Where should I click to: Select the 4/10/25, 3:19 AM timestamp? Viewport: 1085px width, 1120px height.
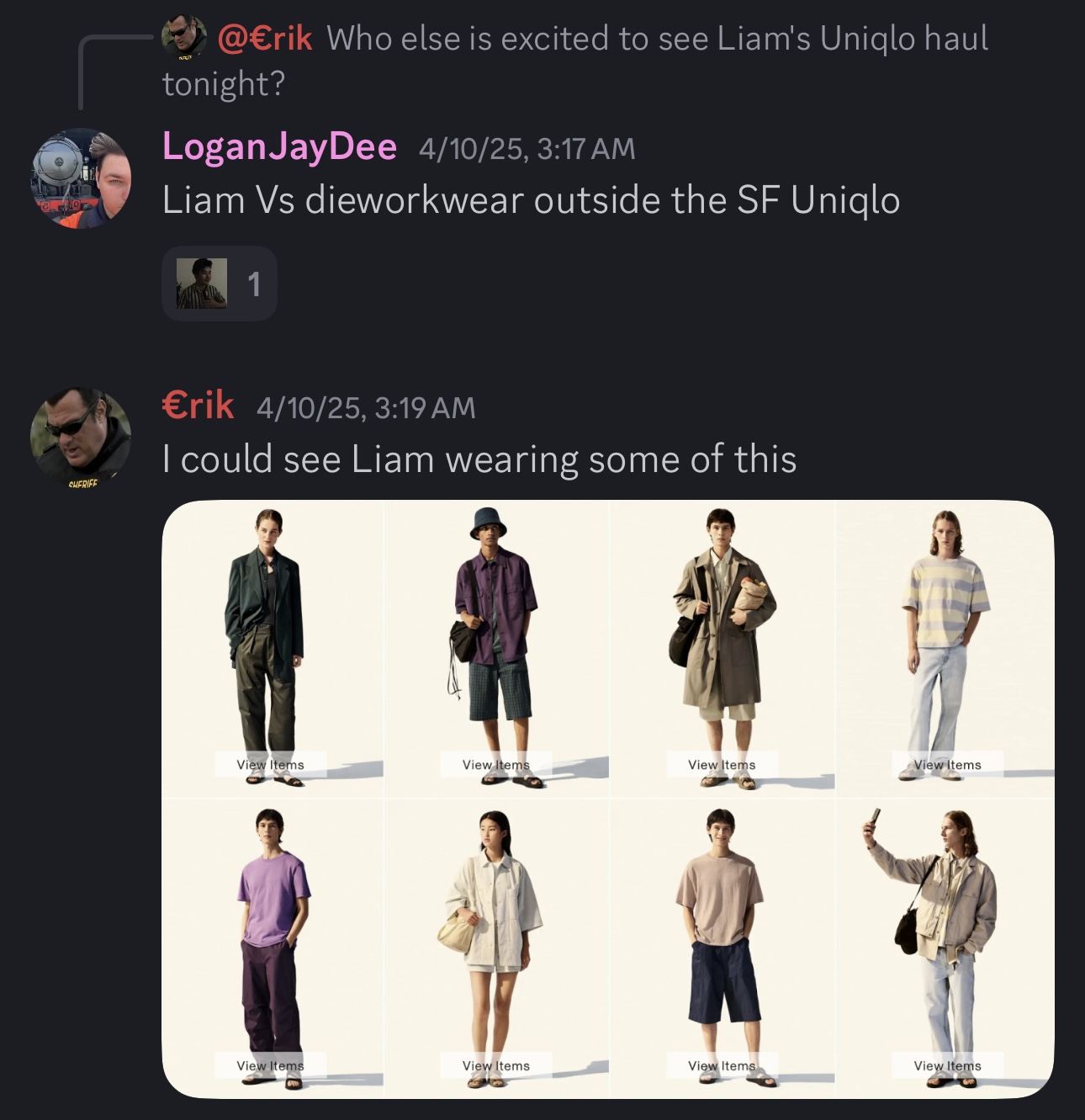click(x=366, y=408)
